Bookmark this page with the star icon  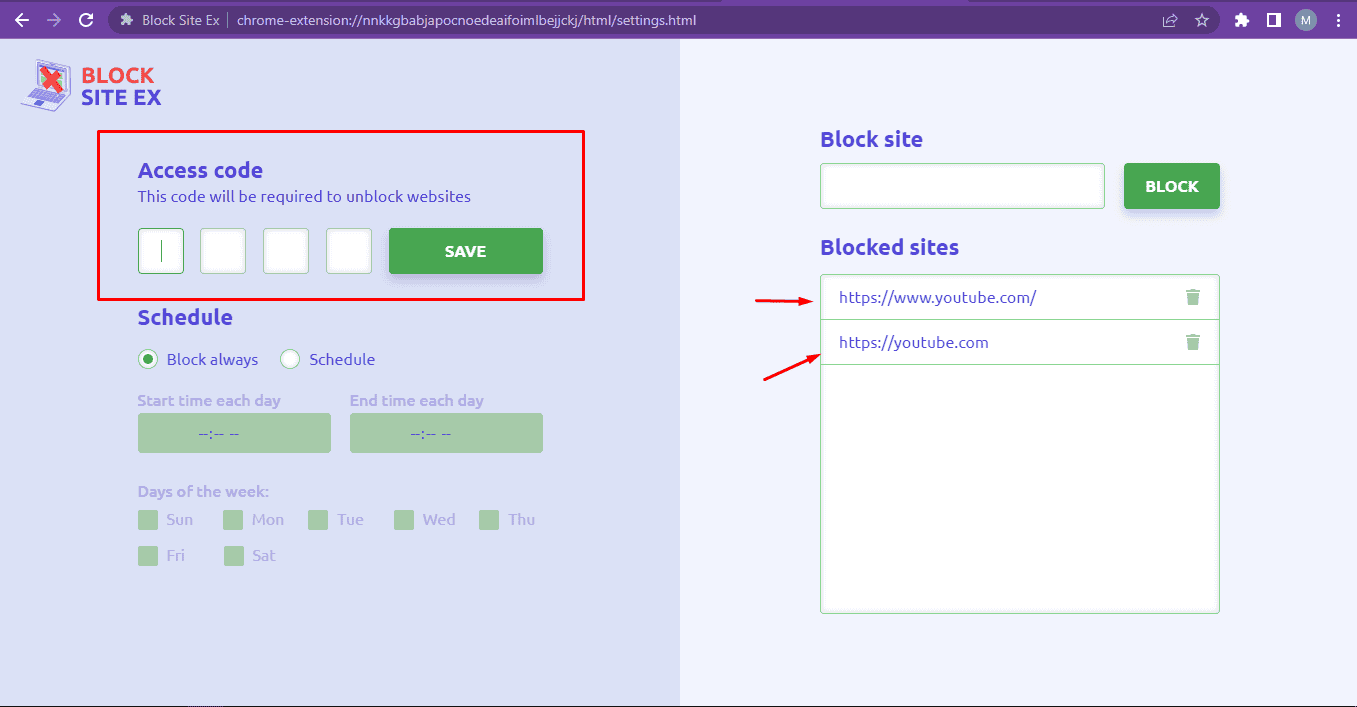coord(1202,19)
